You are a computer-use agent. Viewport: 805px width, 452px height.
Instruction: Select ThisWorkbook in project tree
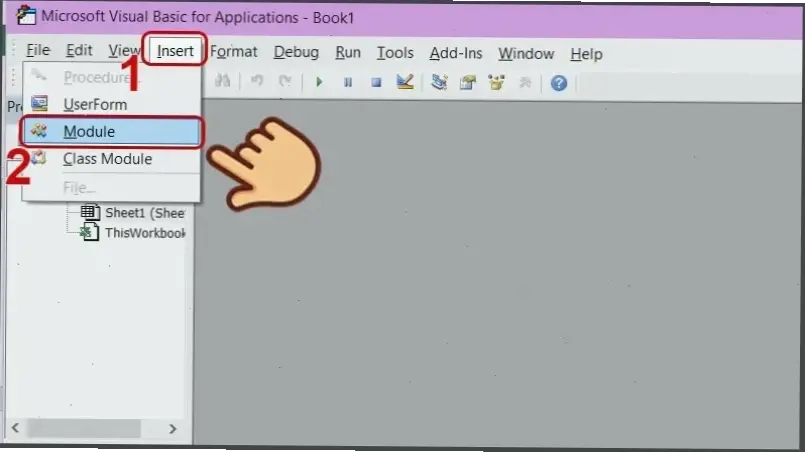tap(145, 233)
